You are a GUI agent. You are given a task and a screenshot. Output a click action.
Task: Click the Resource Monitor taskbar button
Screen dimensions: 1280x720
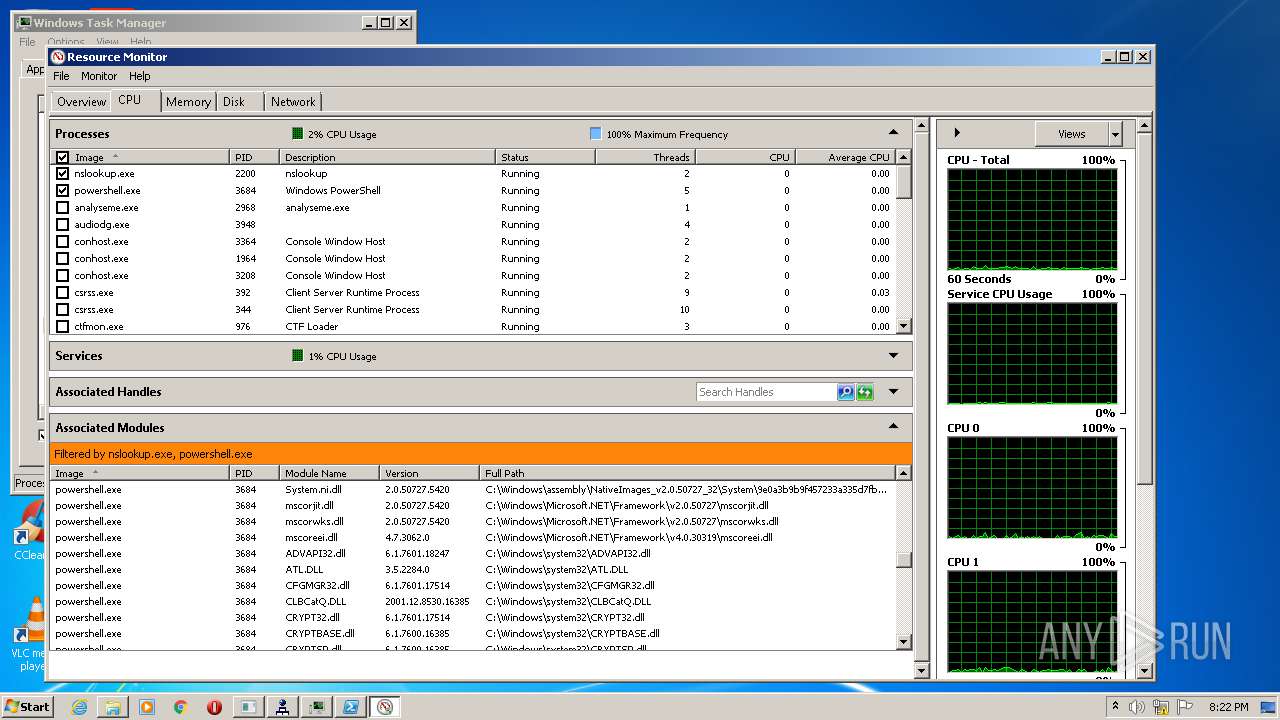[385, 707]
